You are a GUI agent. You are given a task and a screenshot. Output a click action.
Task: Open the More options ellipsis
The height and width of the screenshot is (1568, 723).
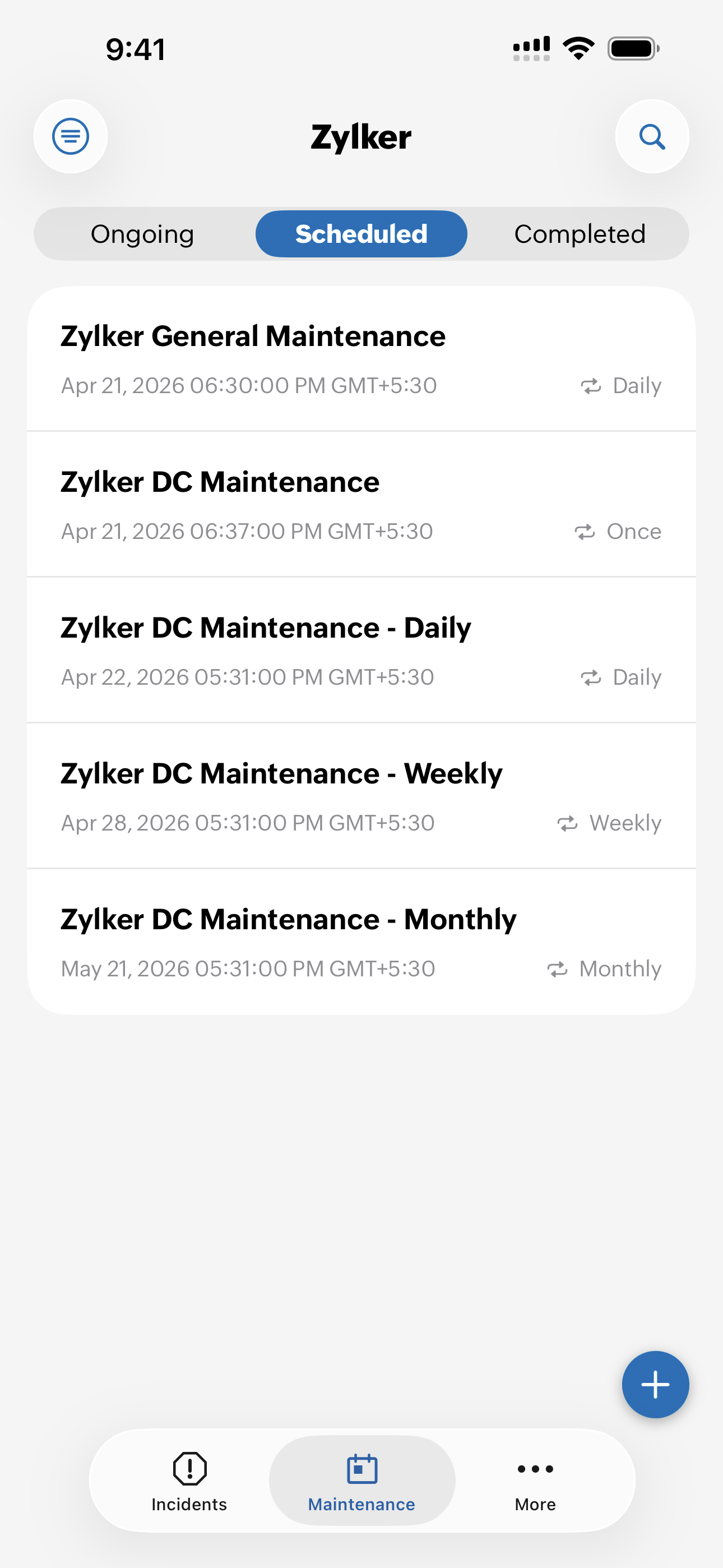535,1469
